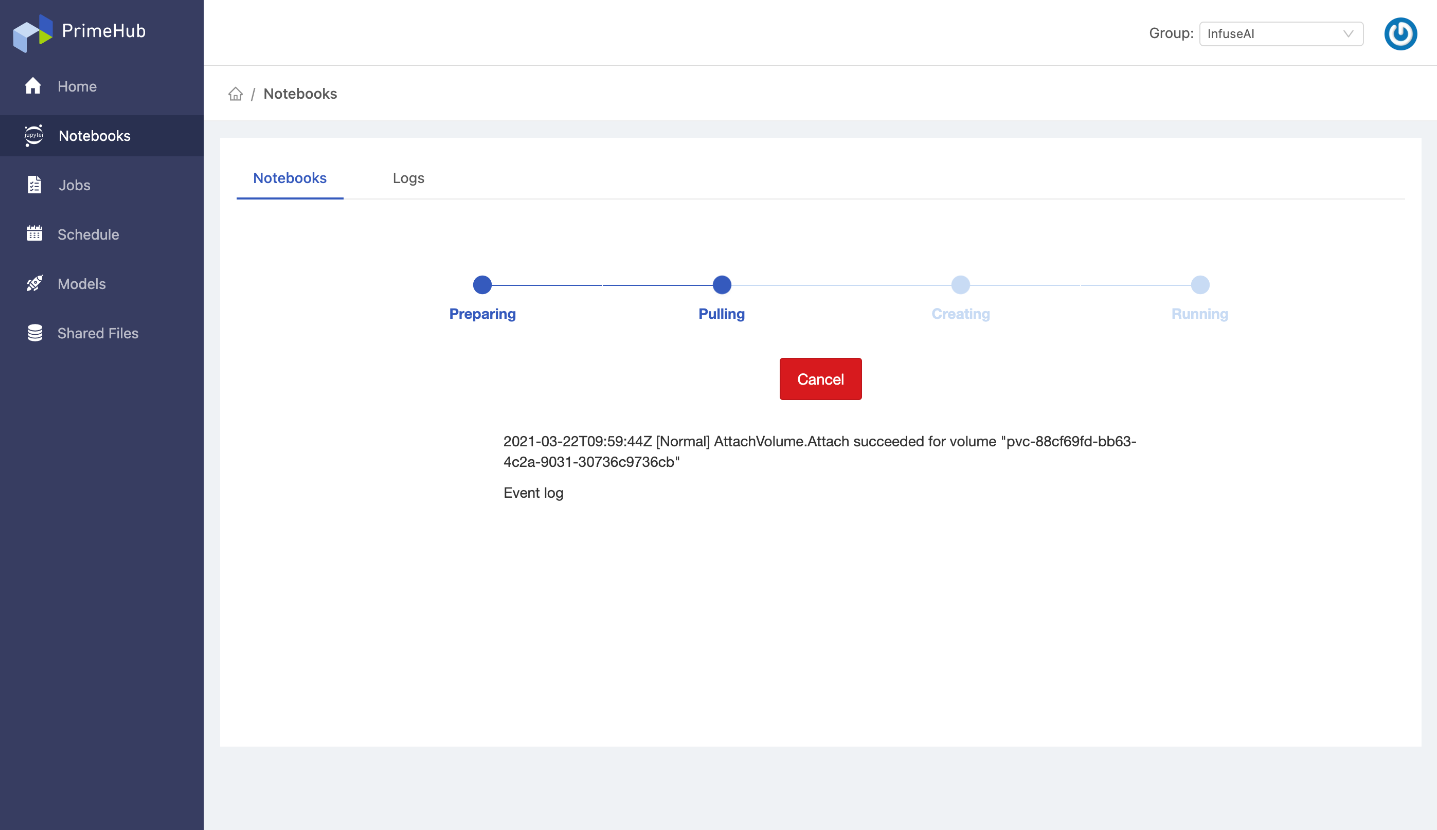This screenshot has width=1437, height=830.
Task: Click the Schedule calendar icon in sidebar
Action: point(34,234)
